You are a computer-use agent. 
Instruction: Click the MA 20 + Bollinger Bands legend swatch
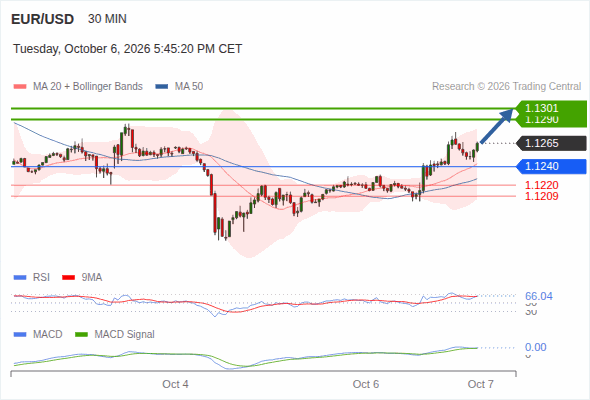click(x=20, y=87)
